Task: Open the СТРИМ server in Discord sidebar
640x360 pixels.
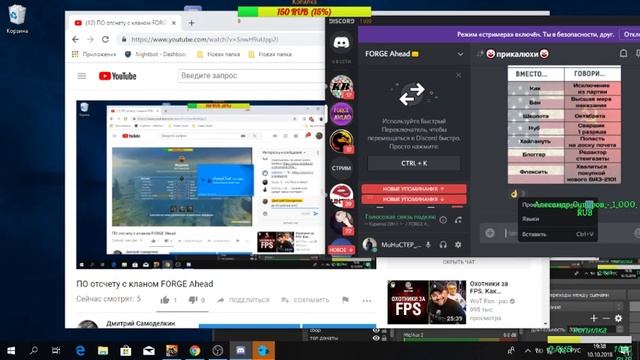Action: [341, 168]
